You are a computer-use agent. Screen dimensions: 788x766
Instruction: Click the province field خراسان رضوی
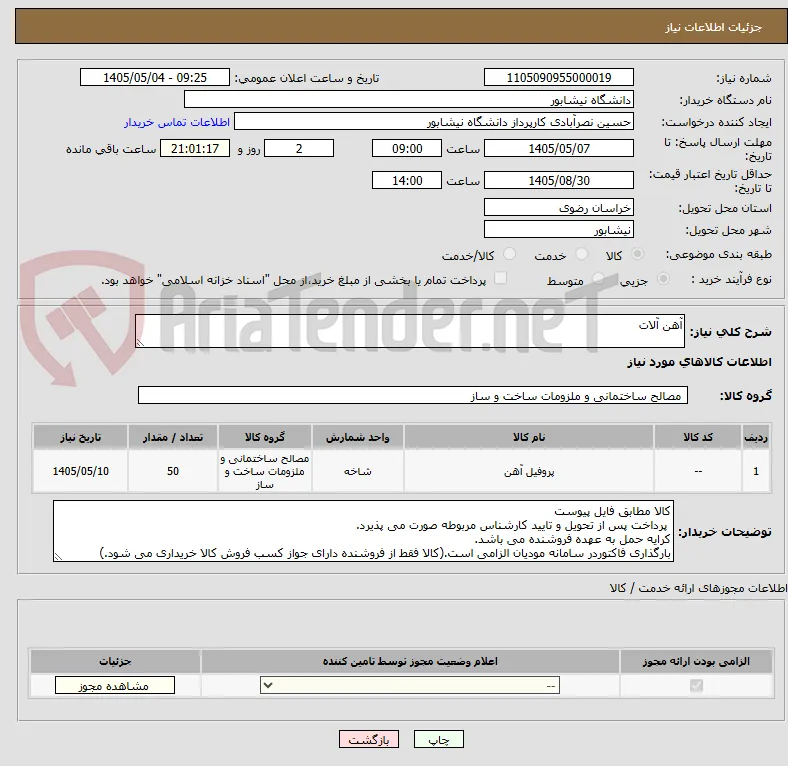click(x=559, y=207)
